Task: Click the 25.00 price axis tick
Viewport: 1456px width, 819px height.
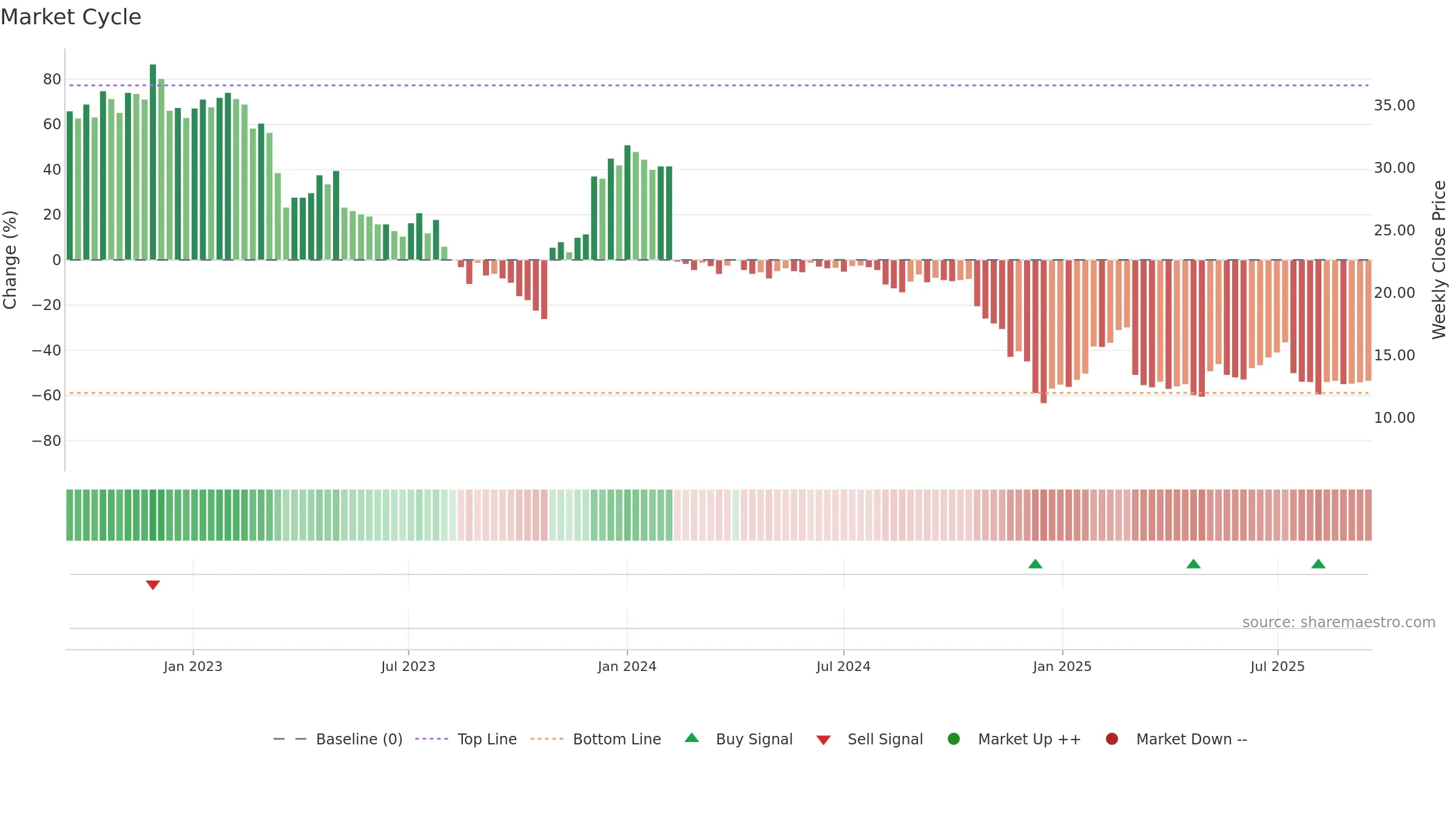Action: click(1395, 231)
